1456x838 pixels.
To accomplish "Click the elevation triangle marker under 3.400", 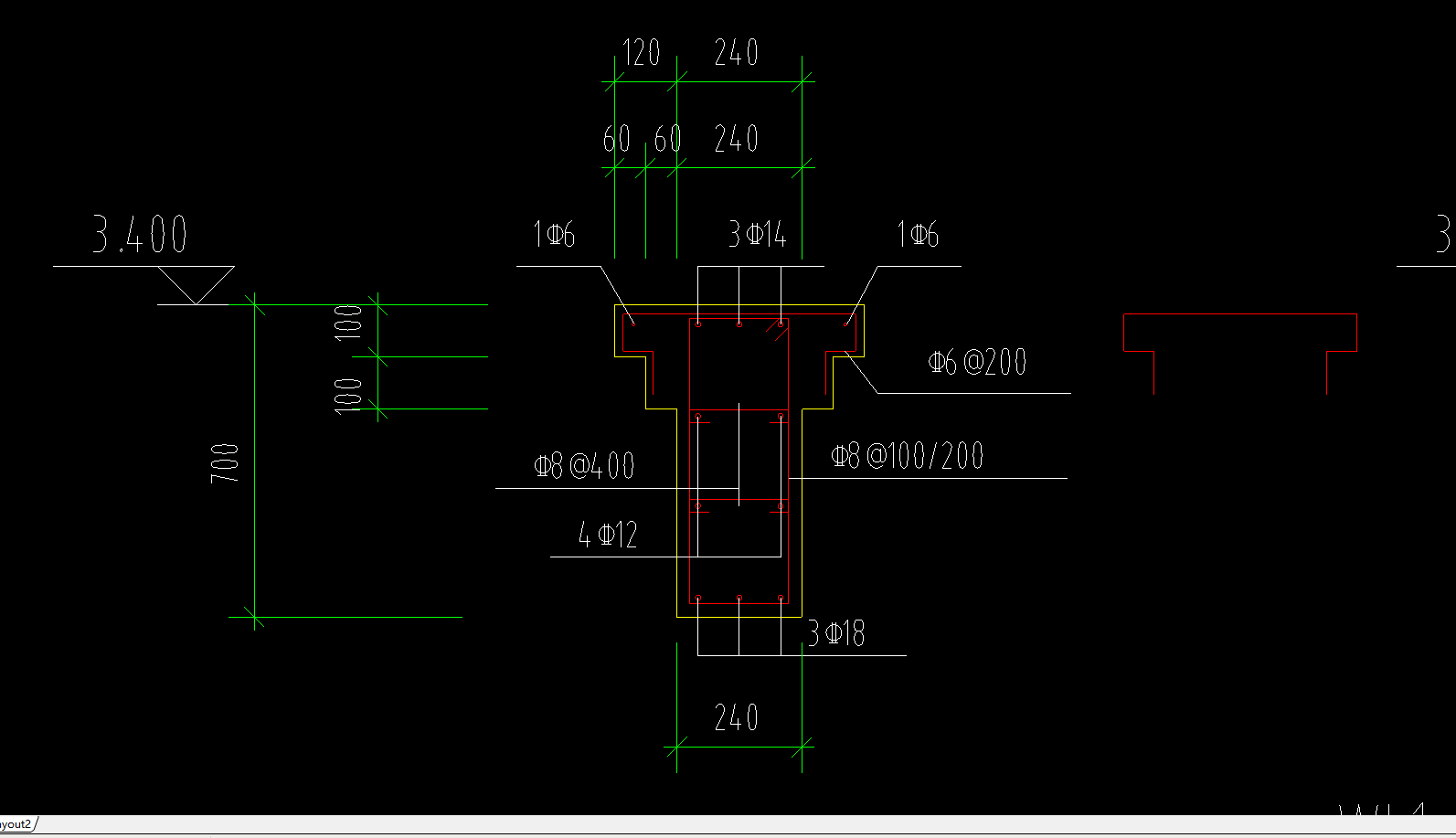I will (196, 285).
